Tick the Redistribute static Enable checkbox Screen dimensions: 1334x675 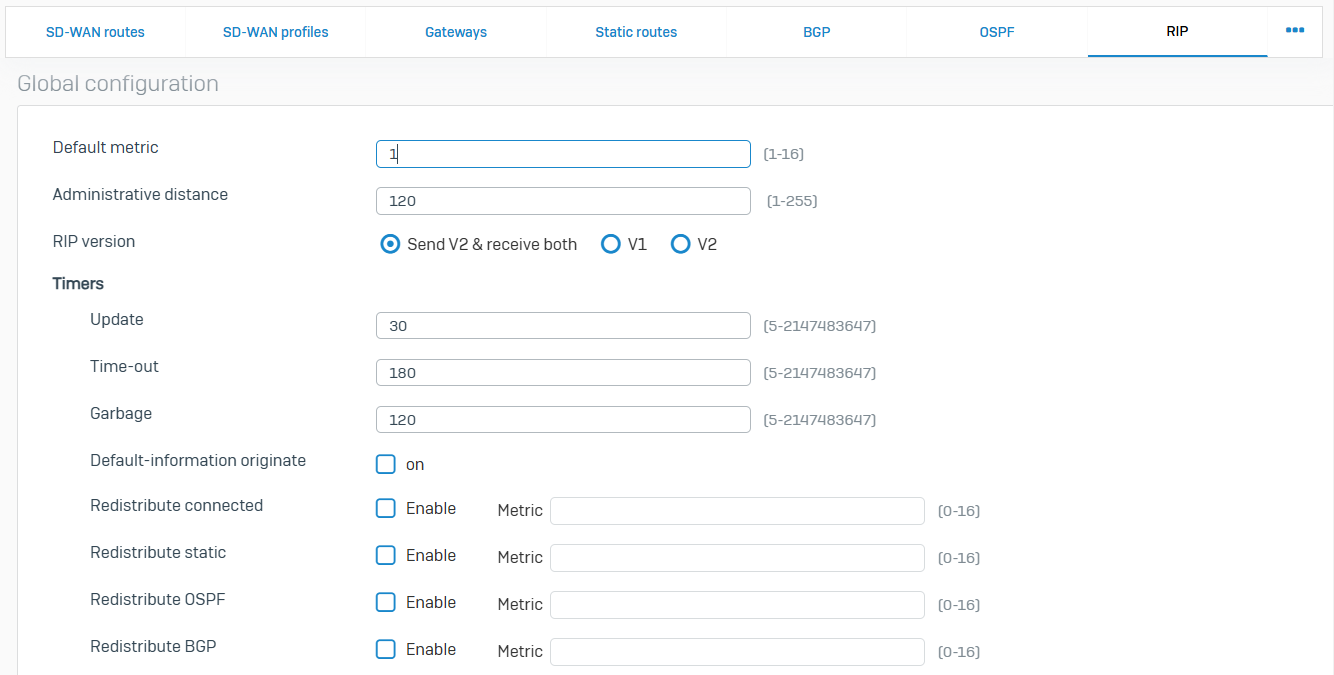pyautogui.click(x=386, y=555)
